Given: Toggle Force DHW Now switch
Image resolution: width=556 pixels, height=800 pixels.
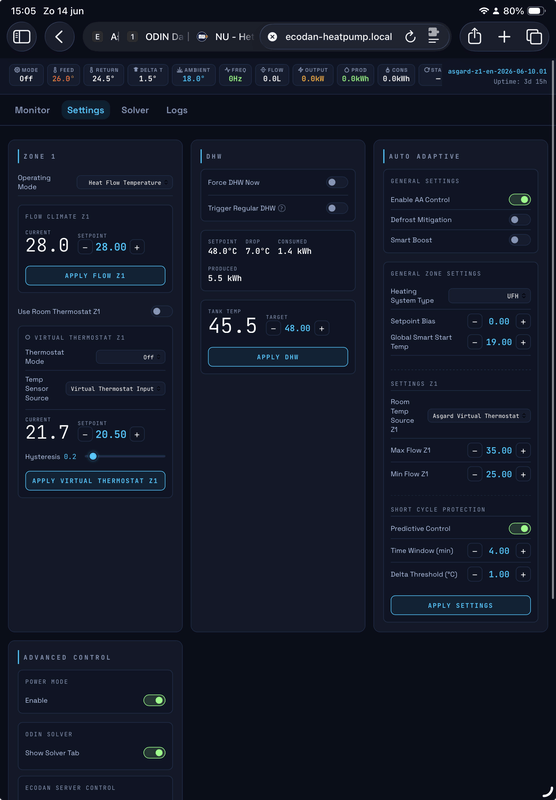Looking at the screenshot, I should [337, 182].
